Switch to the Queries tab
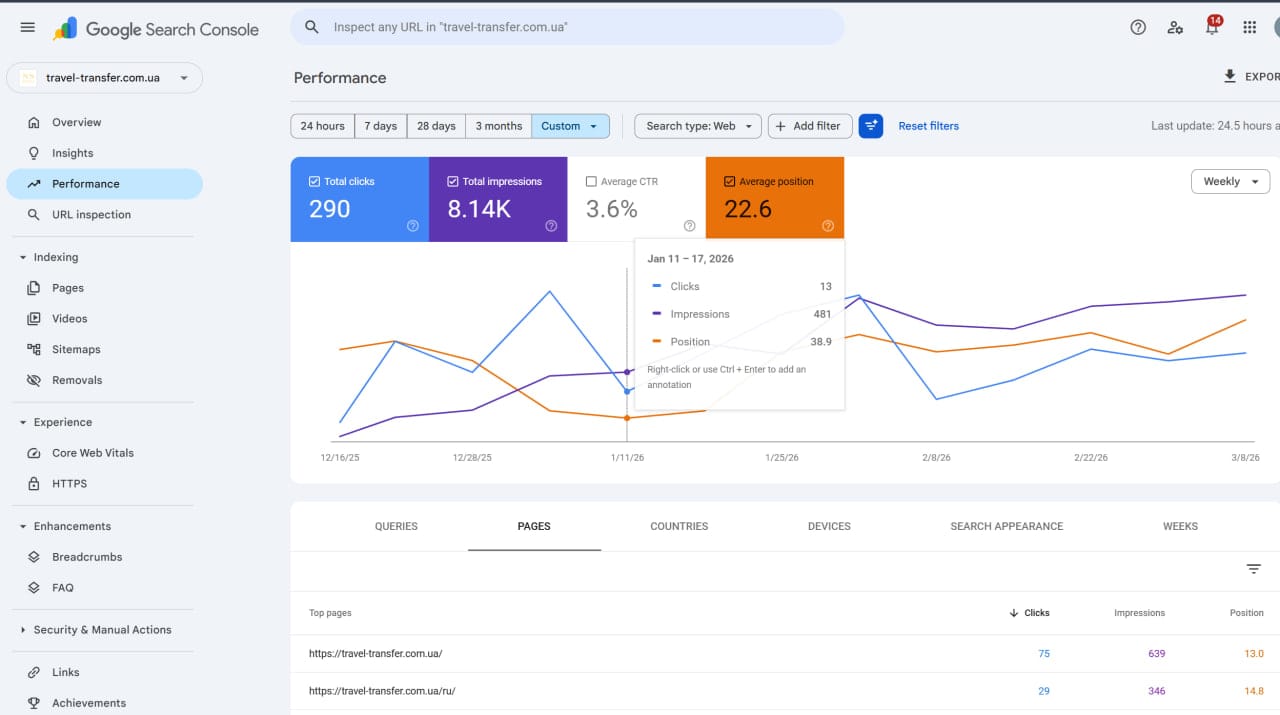Image resolution: width=1280 pixels, height=715 pixels. click(x=396, y=526)
